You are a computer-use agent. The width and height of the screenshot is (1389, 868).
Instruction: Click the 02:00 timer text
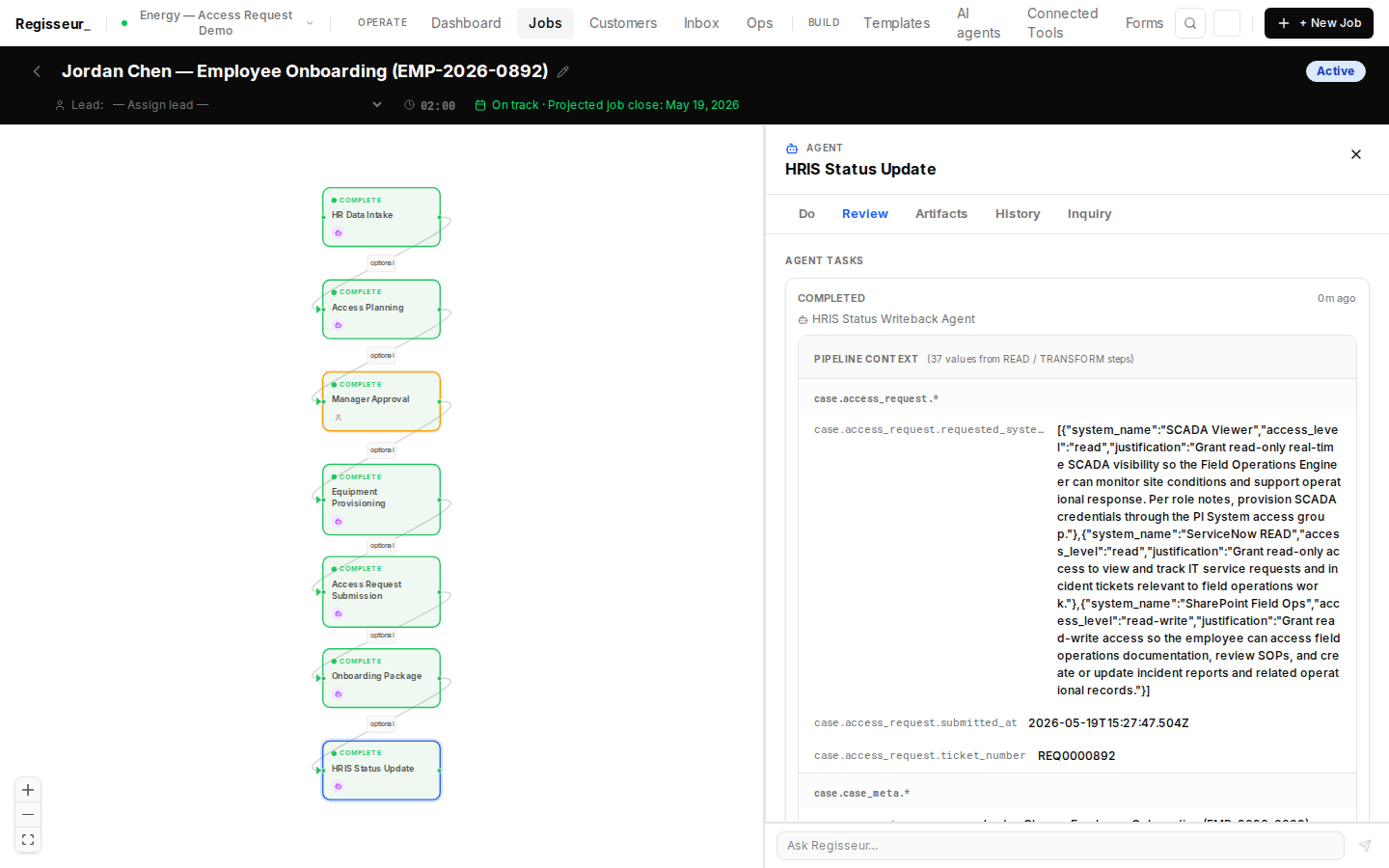click(x=438, y=106)
